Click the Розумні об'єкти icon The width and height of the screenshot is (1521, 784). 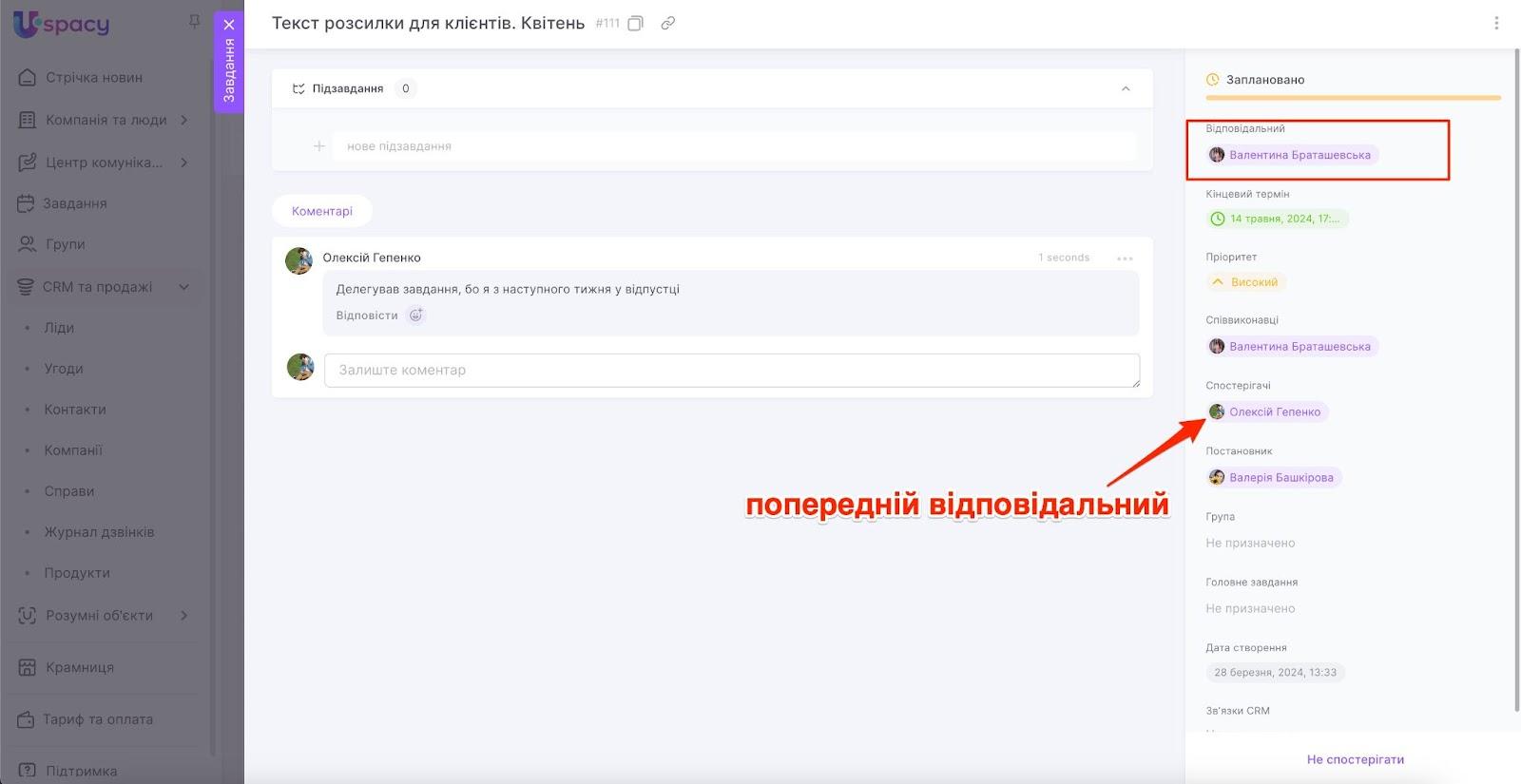point(28,615)
